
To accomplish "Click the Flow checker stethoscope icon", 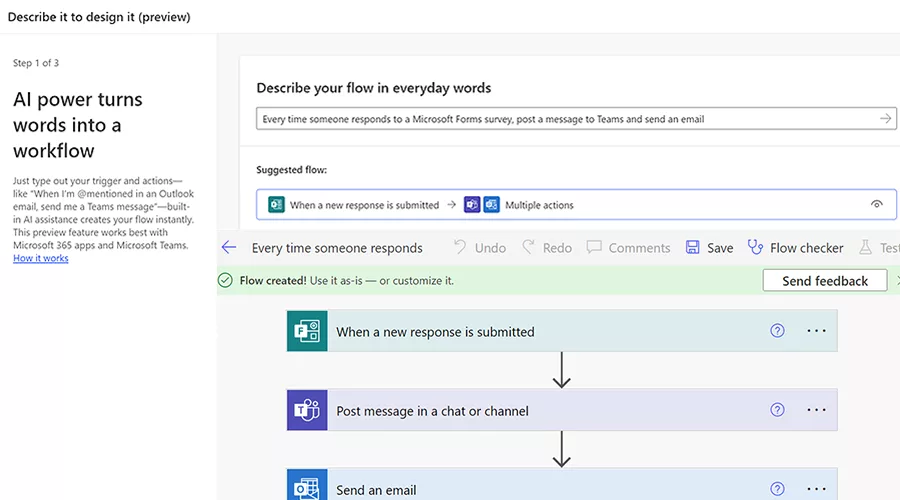I will click(755, 247).
